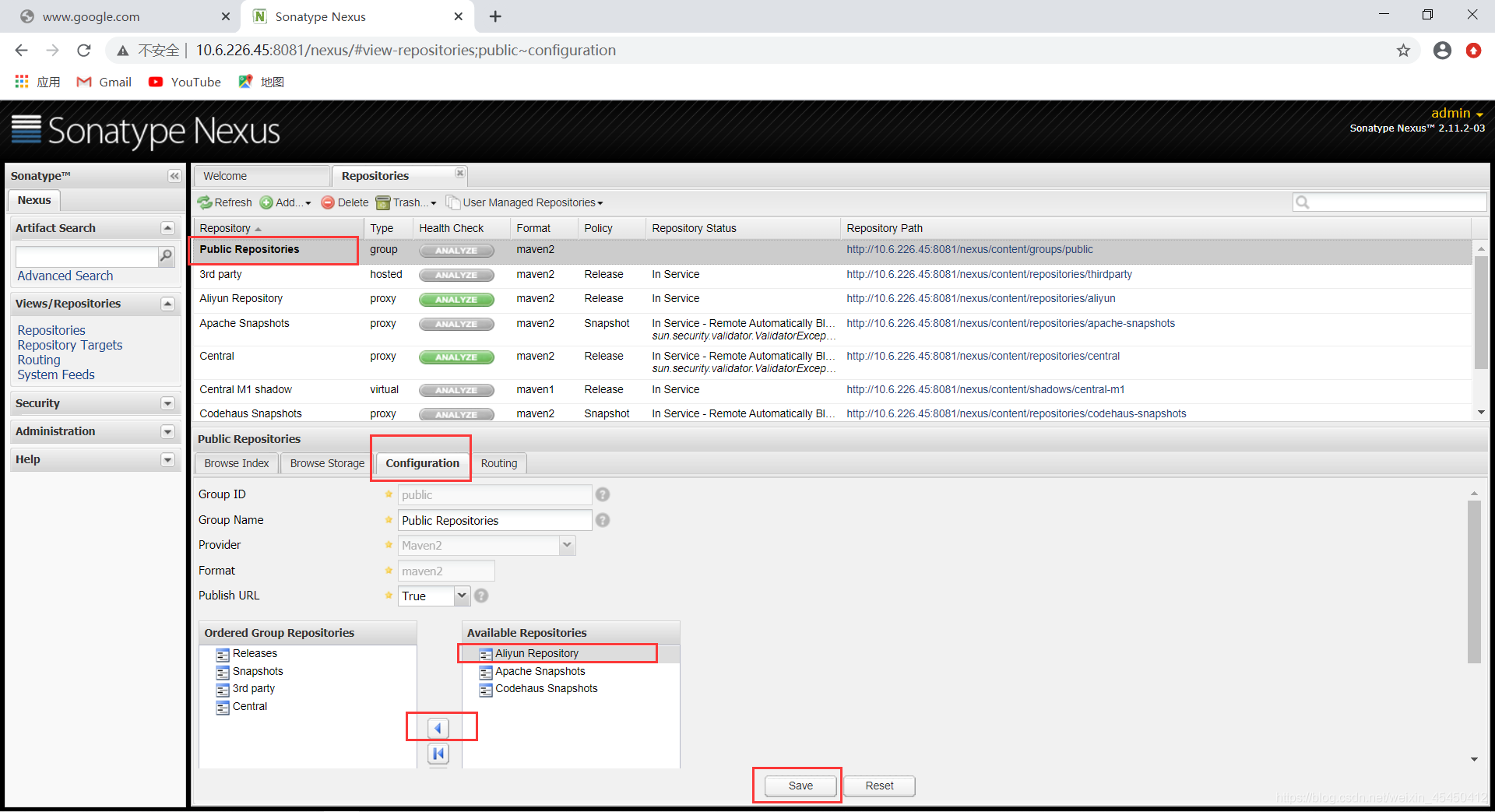Click the Save button

(x=800, y=786)
